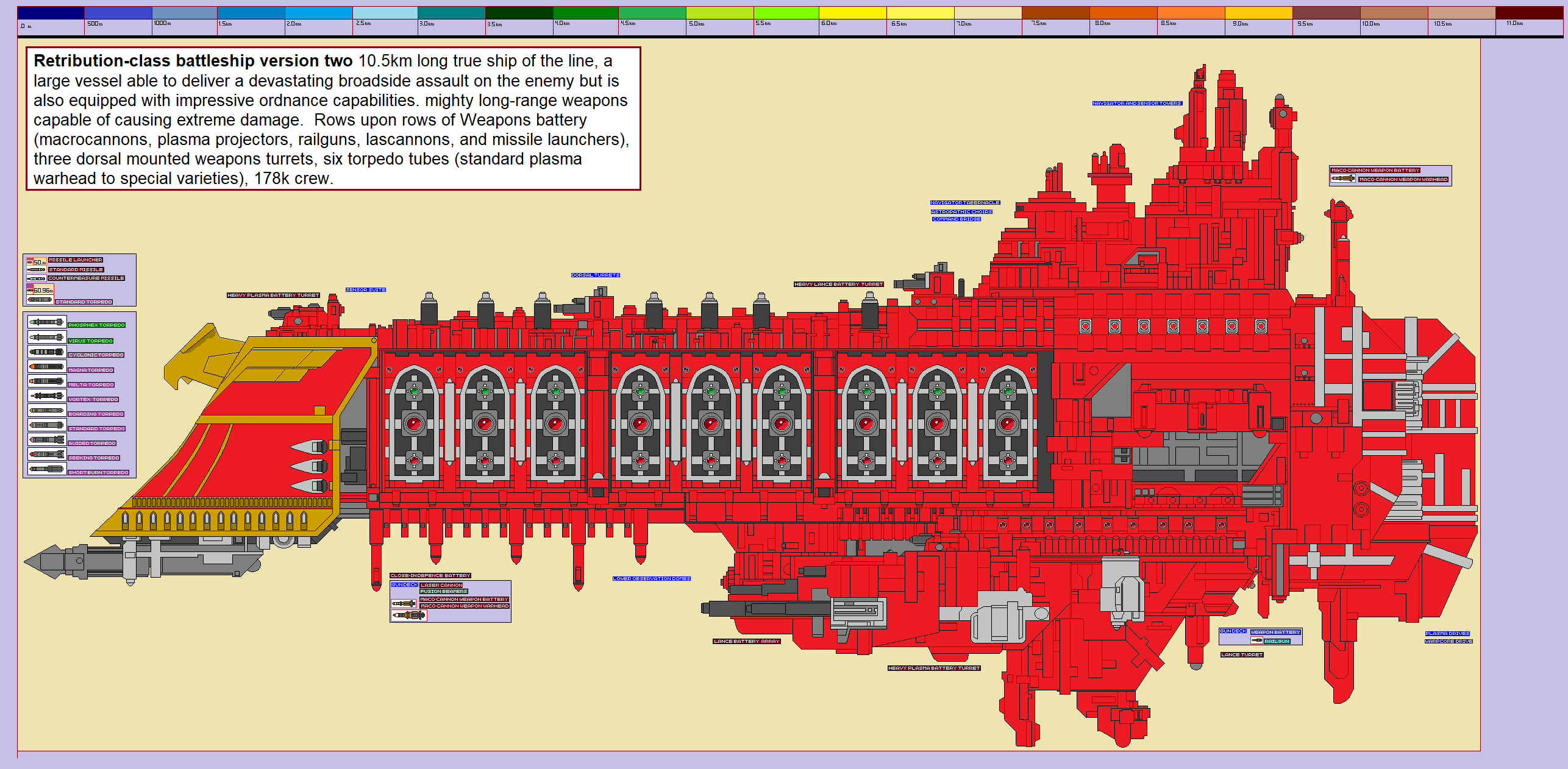Click the Missile Launcher label
This screenshot has width=1568, height=769.
(76, 260)
